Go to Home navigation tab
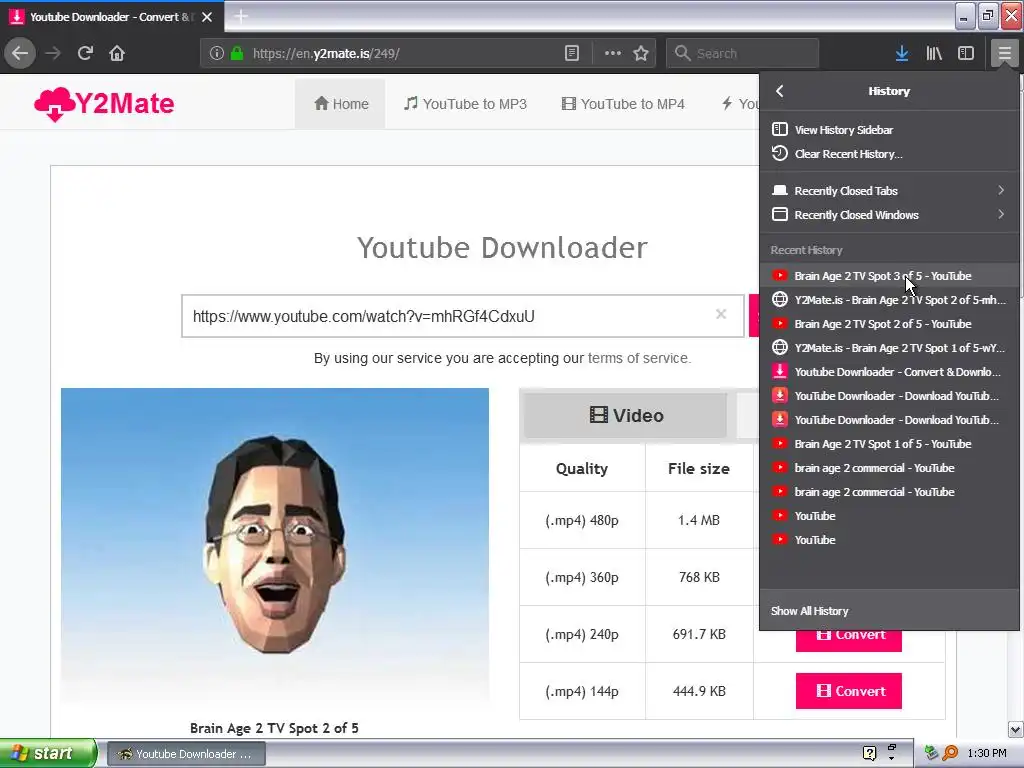The height and width of the screenshot is (768, 1024). pyautogui.click(x=340, y=104)
